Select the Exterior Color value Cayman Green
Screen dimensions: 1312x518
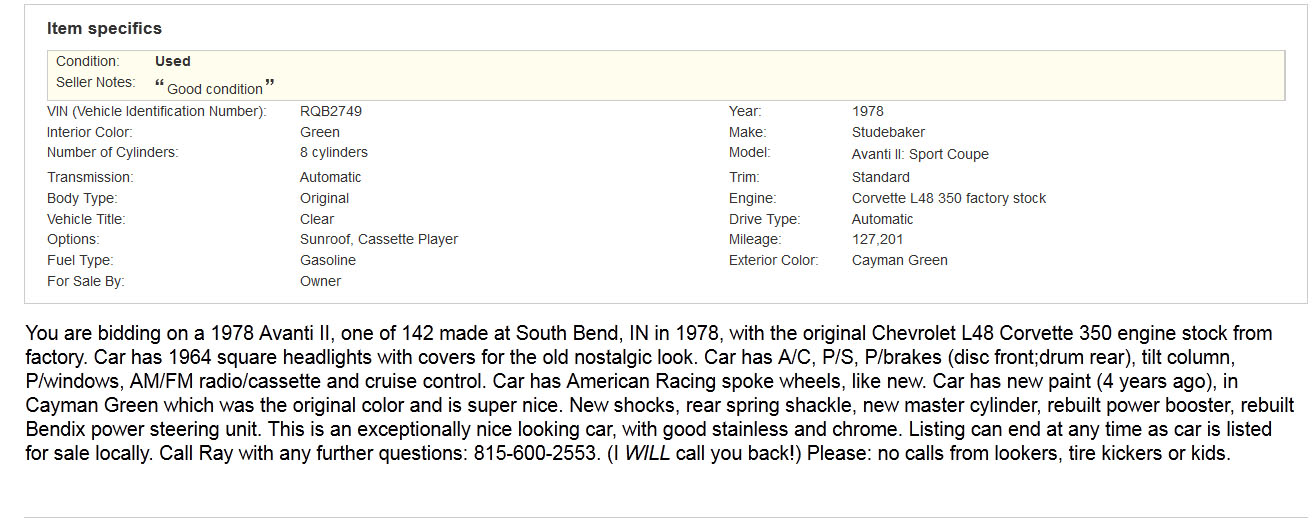(900, 260)
